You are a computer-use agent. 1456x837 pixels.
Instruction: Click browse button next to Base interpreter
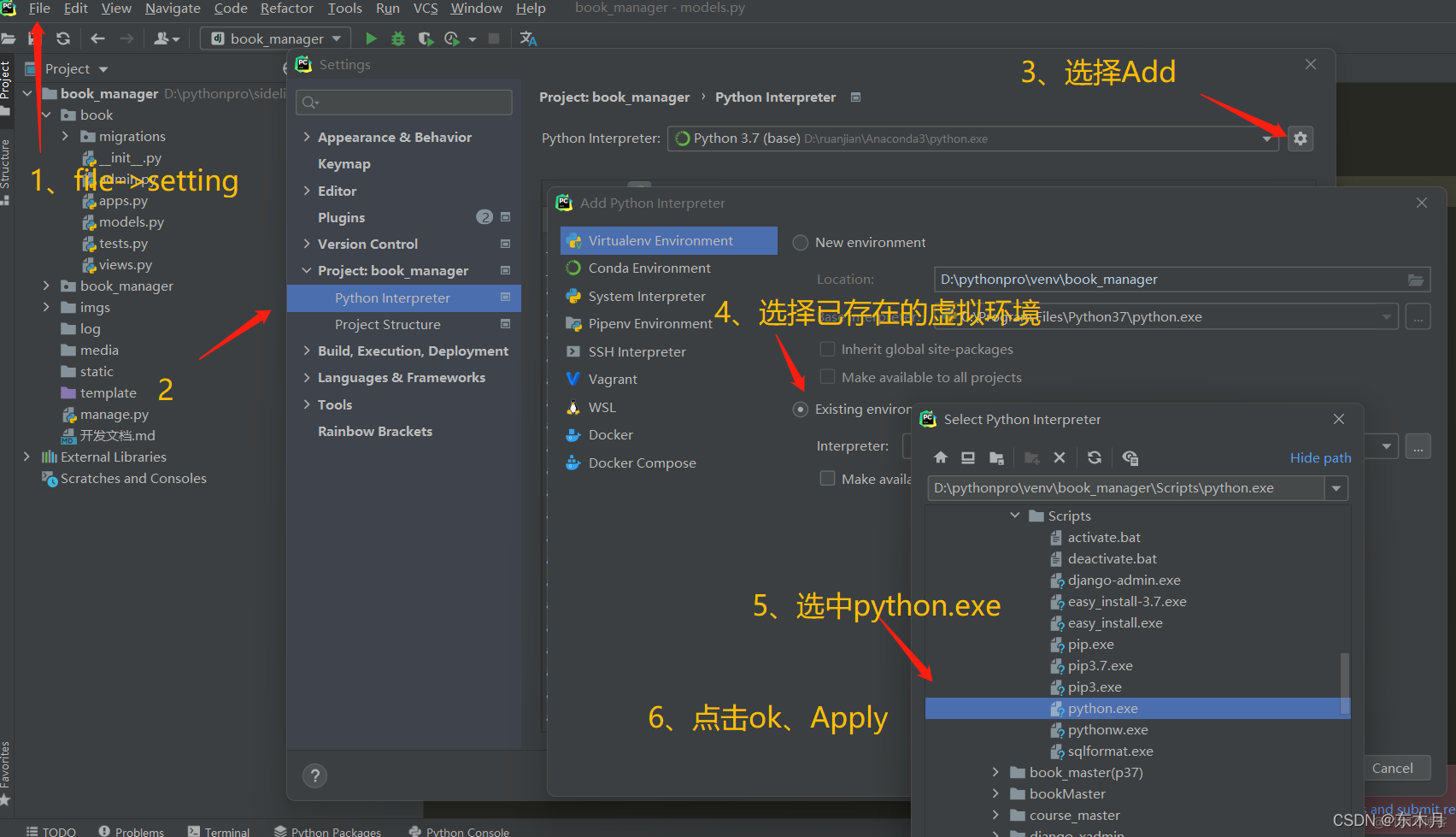click(1418, 317)
